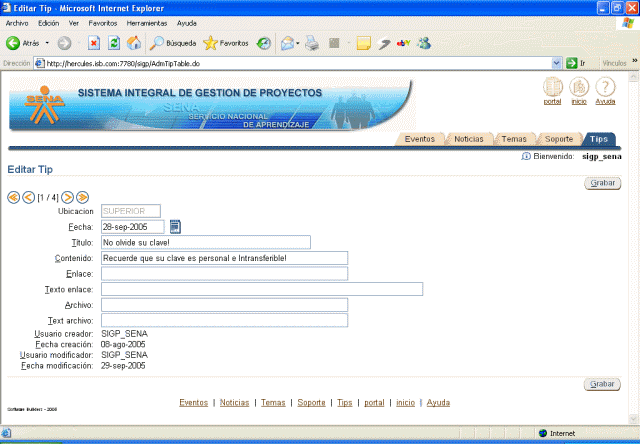Viewport: 640px width, 444px height.
Task: Open the Edición menu
Action: tap(49, 23)
